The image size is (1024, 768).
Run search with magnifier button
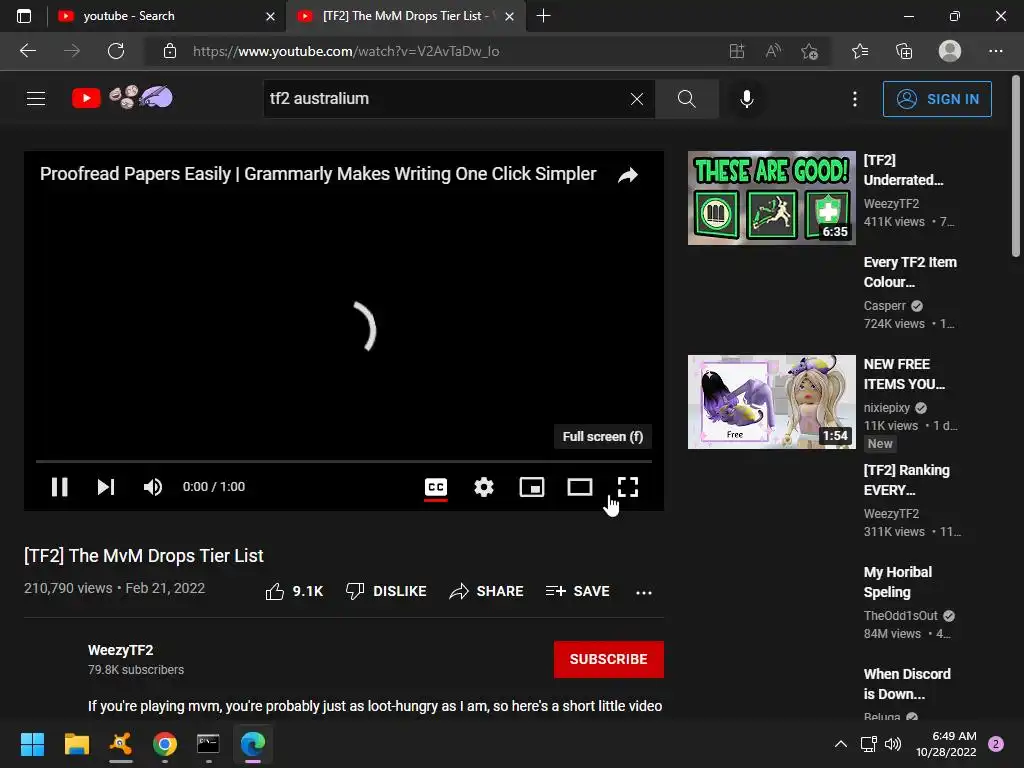pos(686,99)
